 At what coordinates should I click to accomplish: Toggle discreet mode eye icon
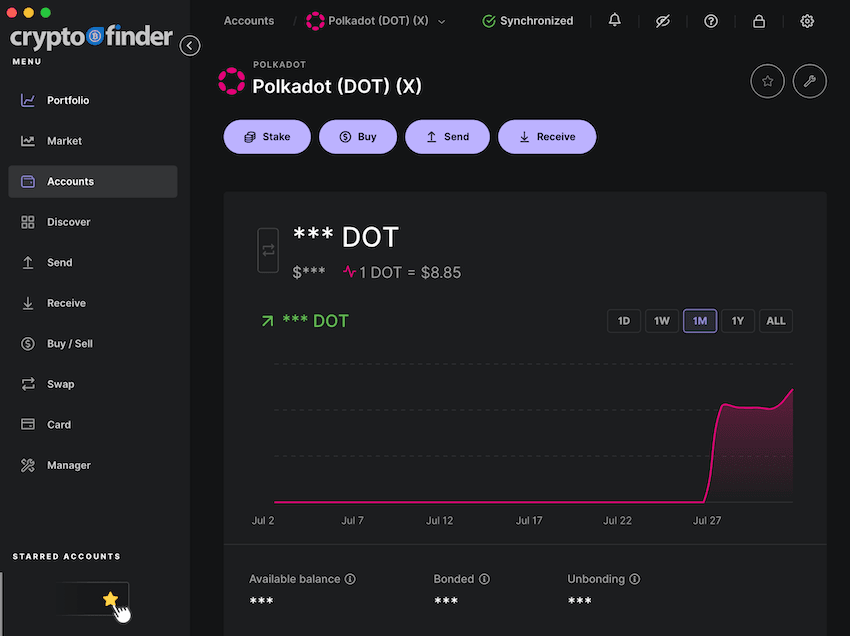point(662,21)
